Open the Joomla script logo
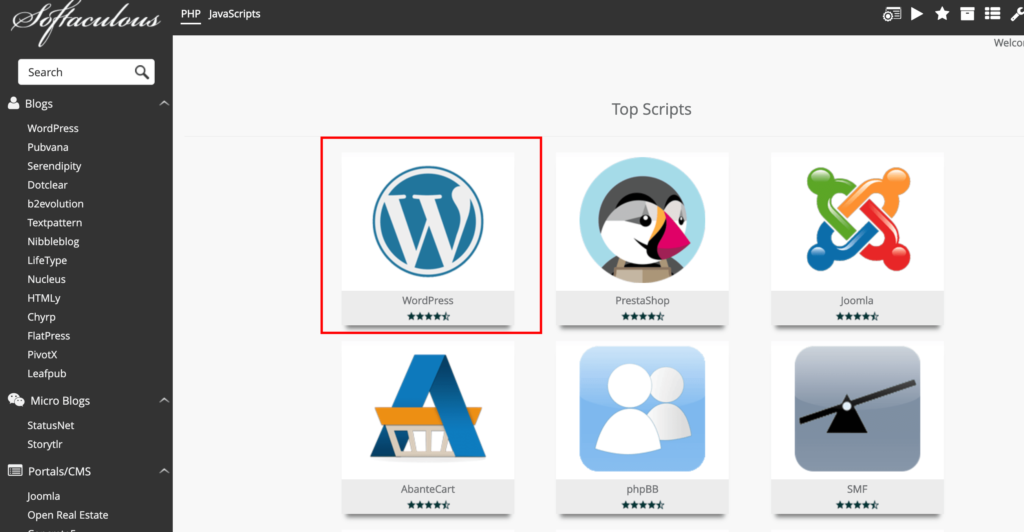Viewport: 1024px width, 532px height. click(857, 219)
